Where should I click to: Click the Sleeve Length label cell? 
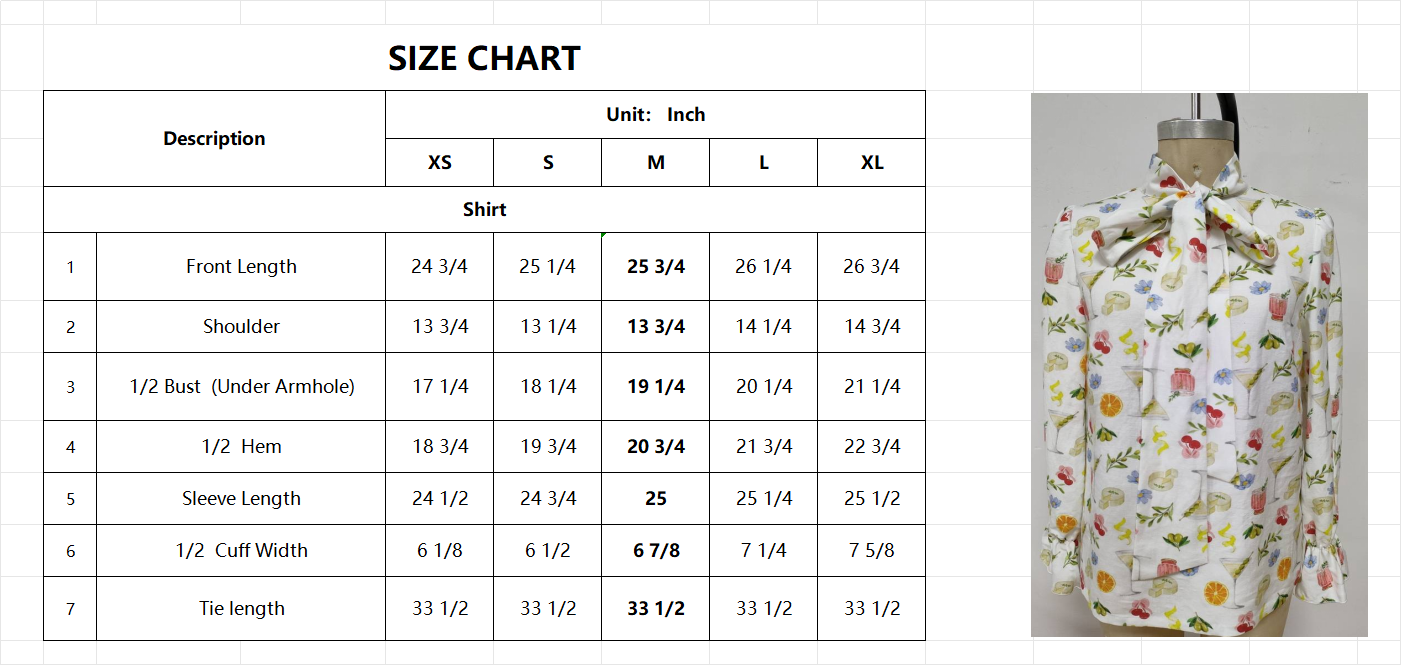tap(241, 499)
